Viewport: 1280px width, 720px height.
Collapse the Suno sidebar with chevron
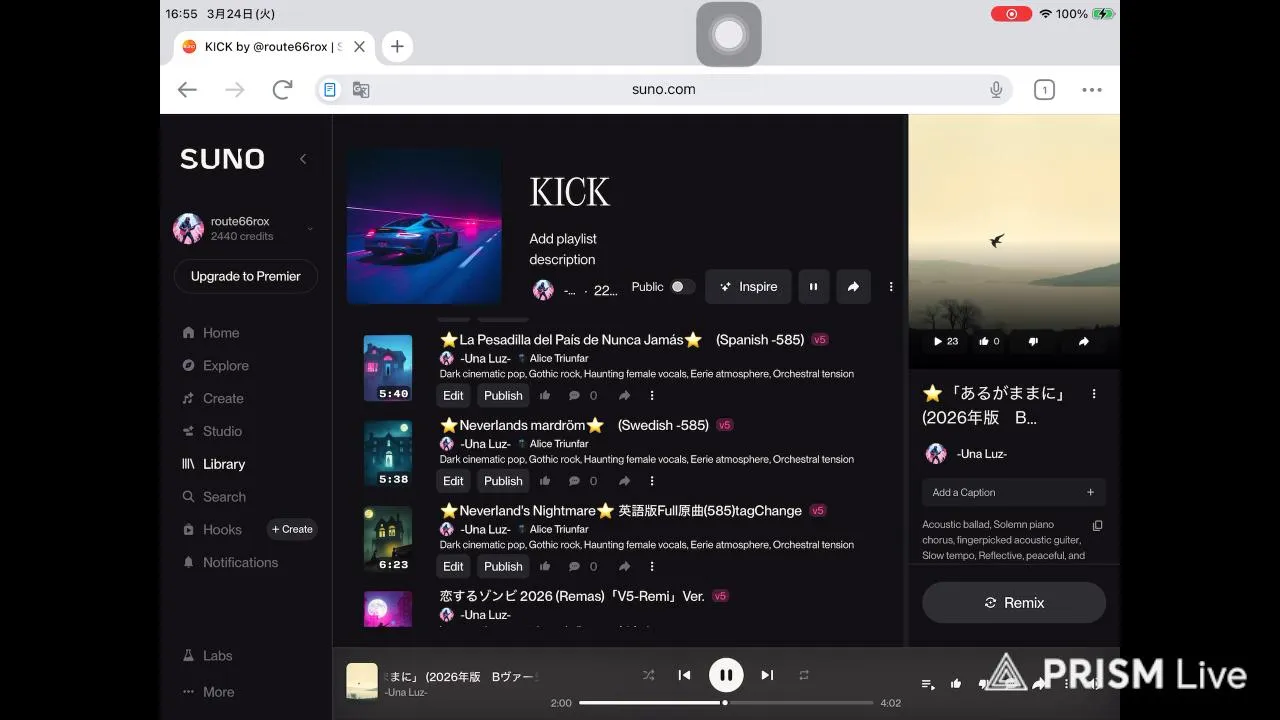point(303,159)
